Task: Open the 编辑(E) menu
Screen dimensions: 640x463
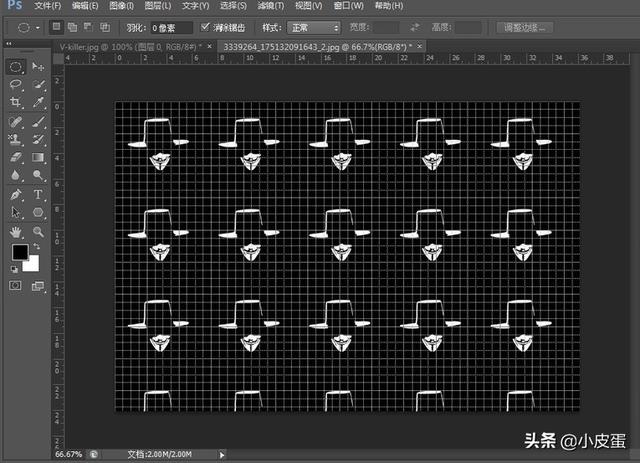Action: point(85,6)
